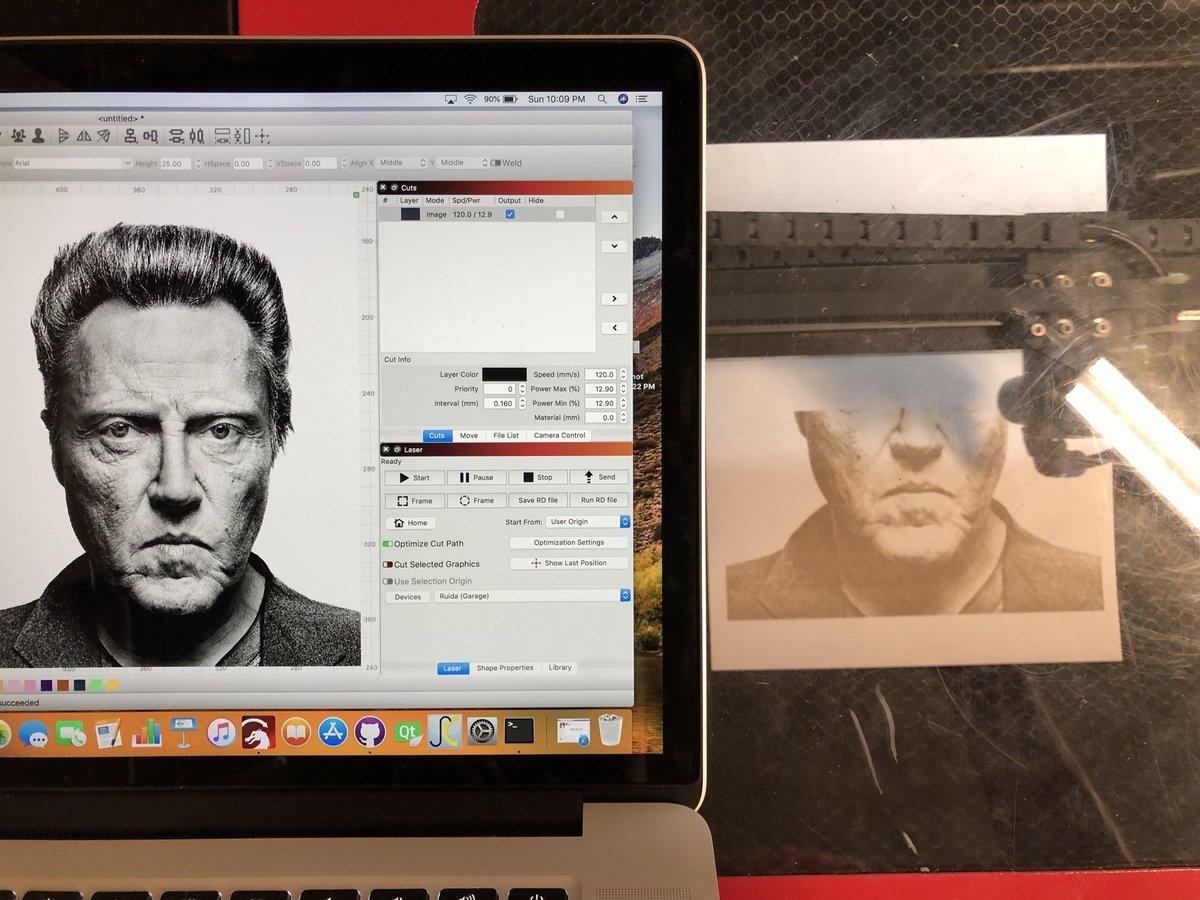Image resolution: width=1200 pixels, height=900 pixels.
Task: Pick the dark purple palette color
Action: (47, 685)
